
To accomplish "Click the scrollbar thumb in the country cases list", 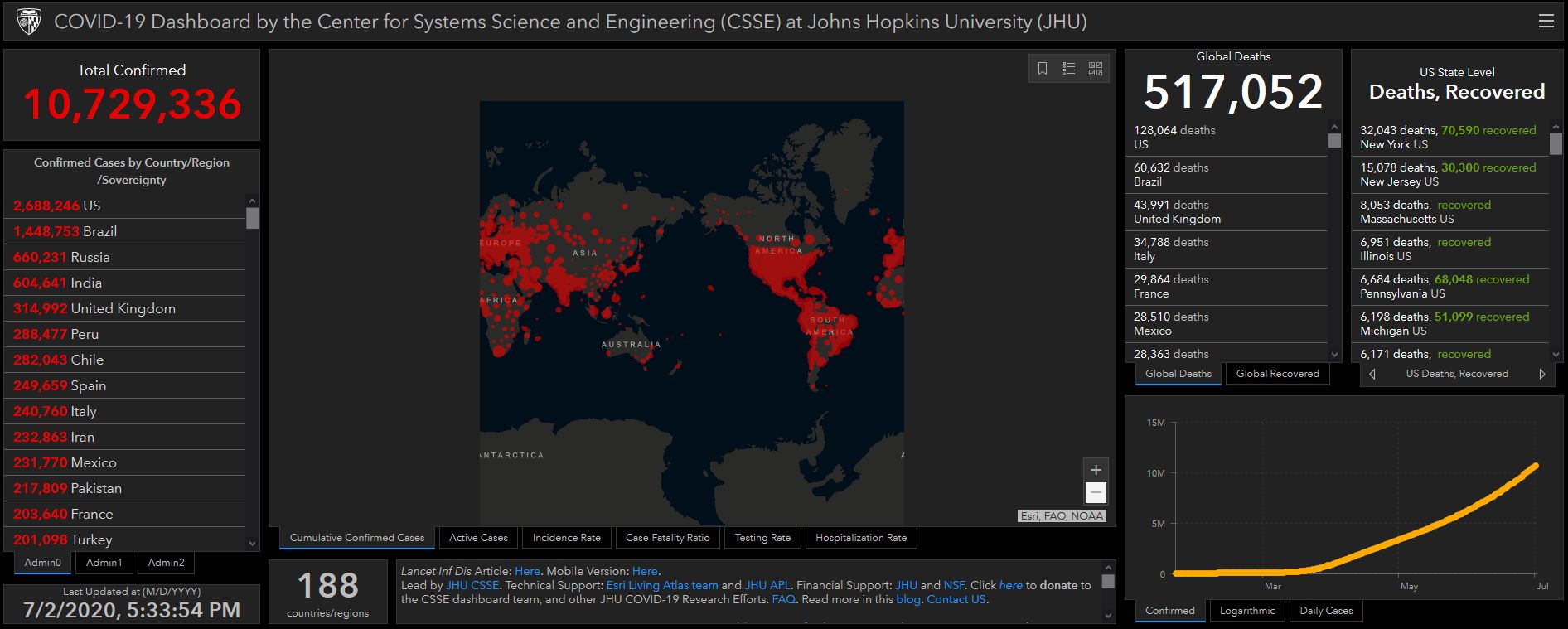I will tap(253, 218).
